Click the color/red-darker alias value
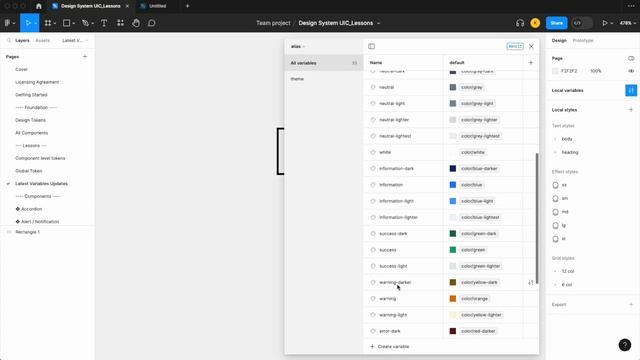Image resolution: width=640 pixels, height=360 pixels. 478,331
